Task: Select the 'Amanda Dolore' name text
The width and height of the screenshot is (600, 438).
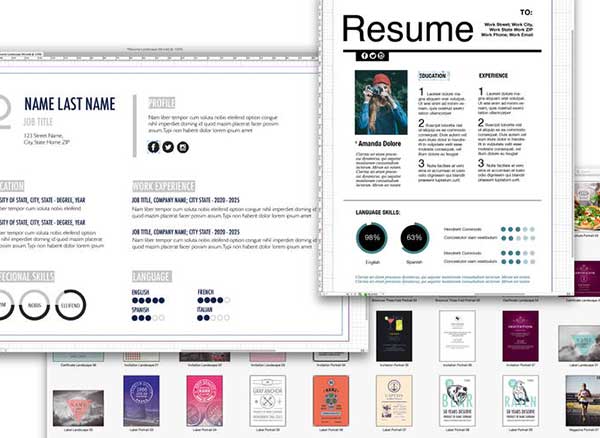Action: point(380,143)
